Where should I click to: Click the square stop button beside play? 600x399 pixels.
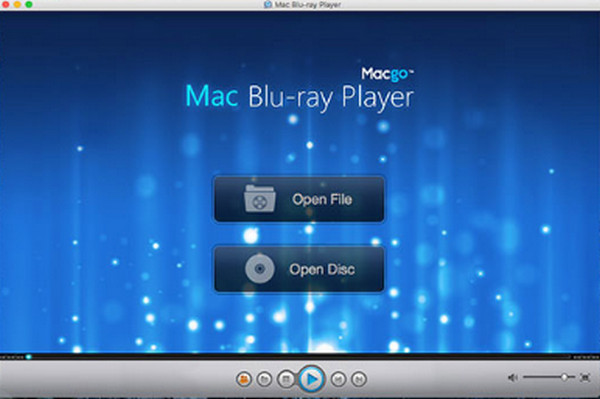click(x=285, y=379)
